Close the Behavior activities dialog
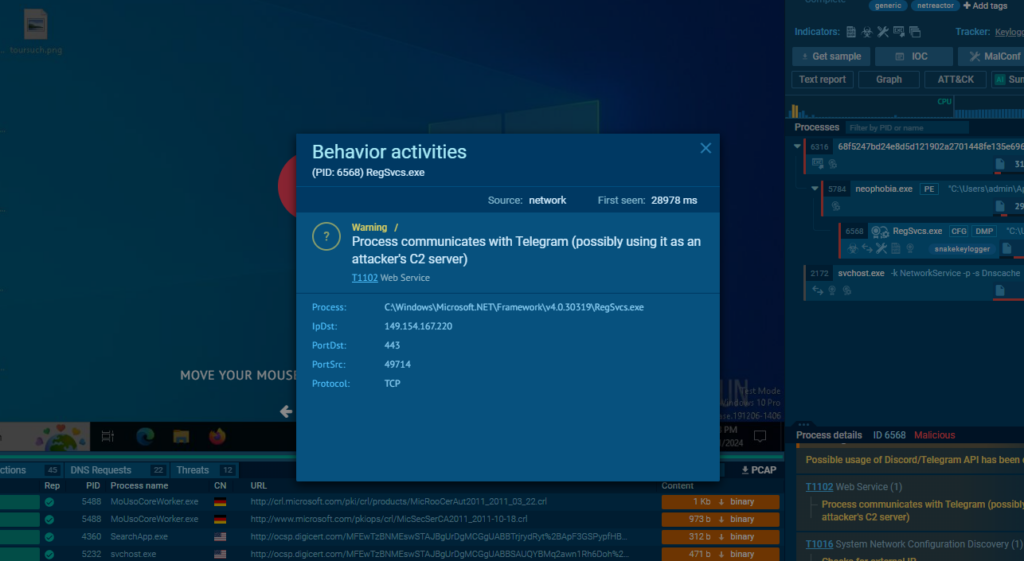 pos(705,148)
